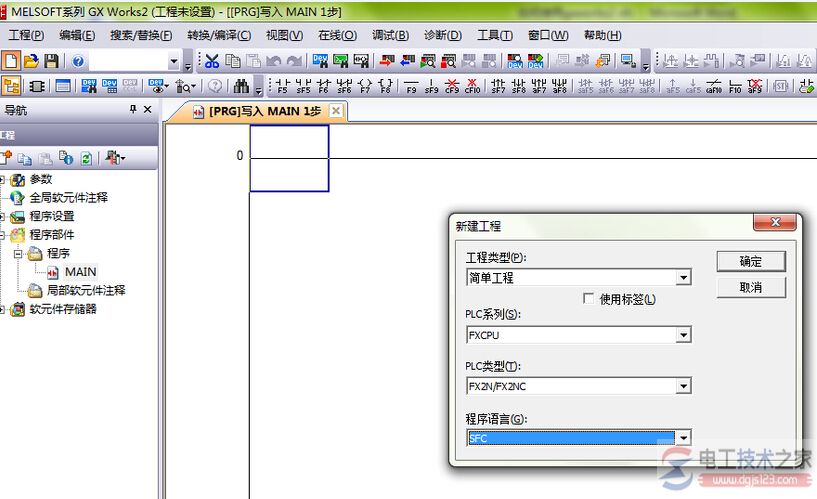Image resolution: width=817 pixels, height=499 pixels.
Task: Open the 工程类型 dropdown
Action: pos(684,278)
